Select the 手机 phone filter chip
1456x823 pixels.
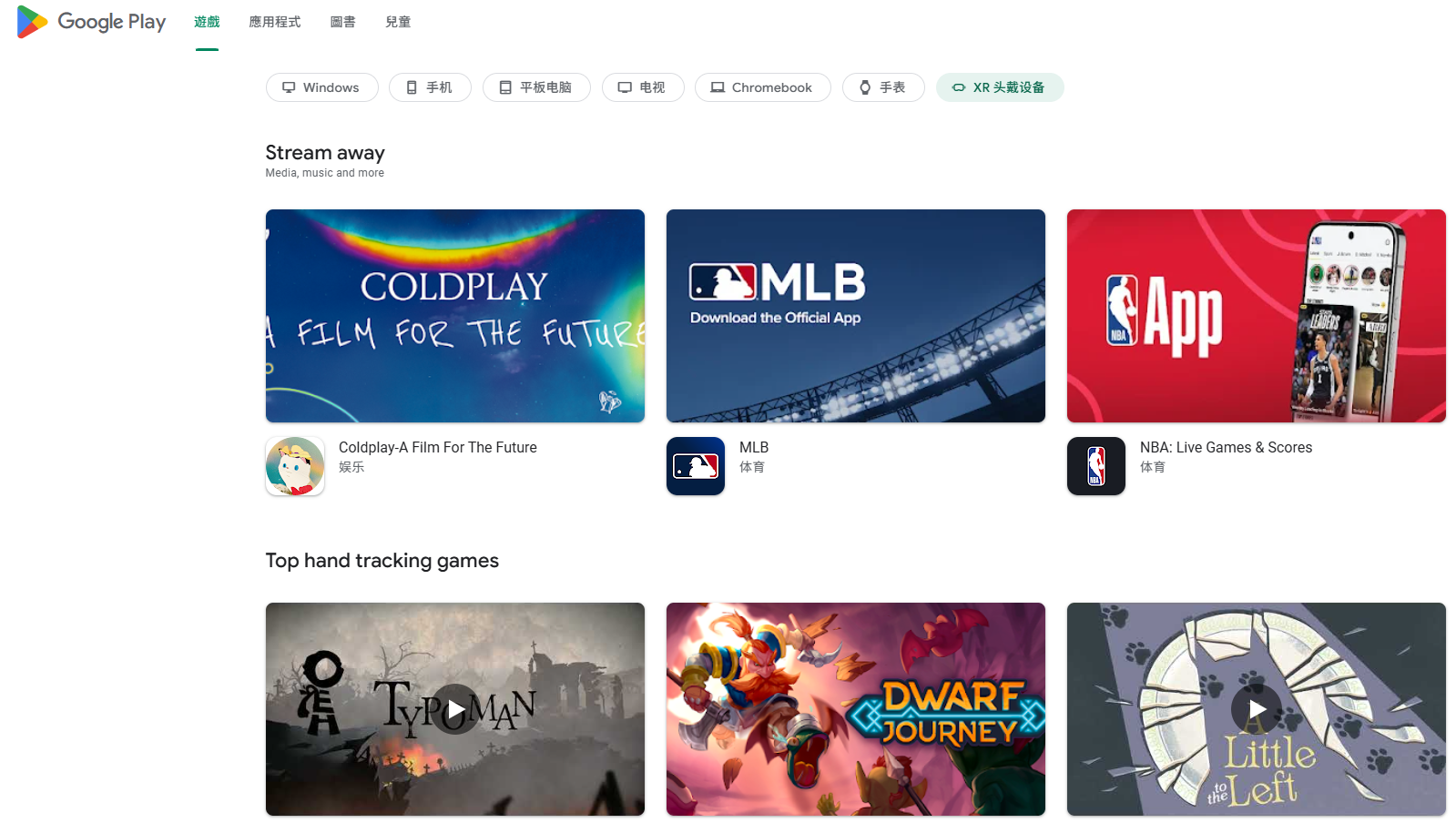[430, 87]
